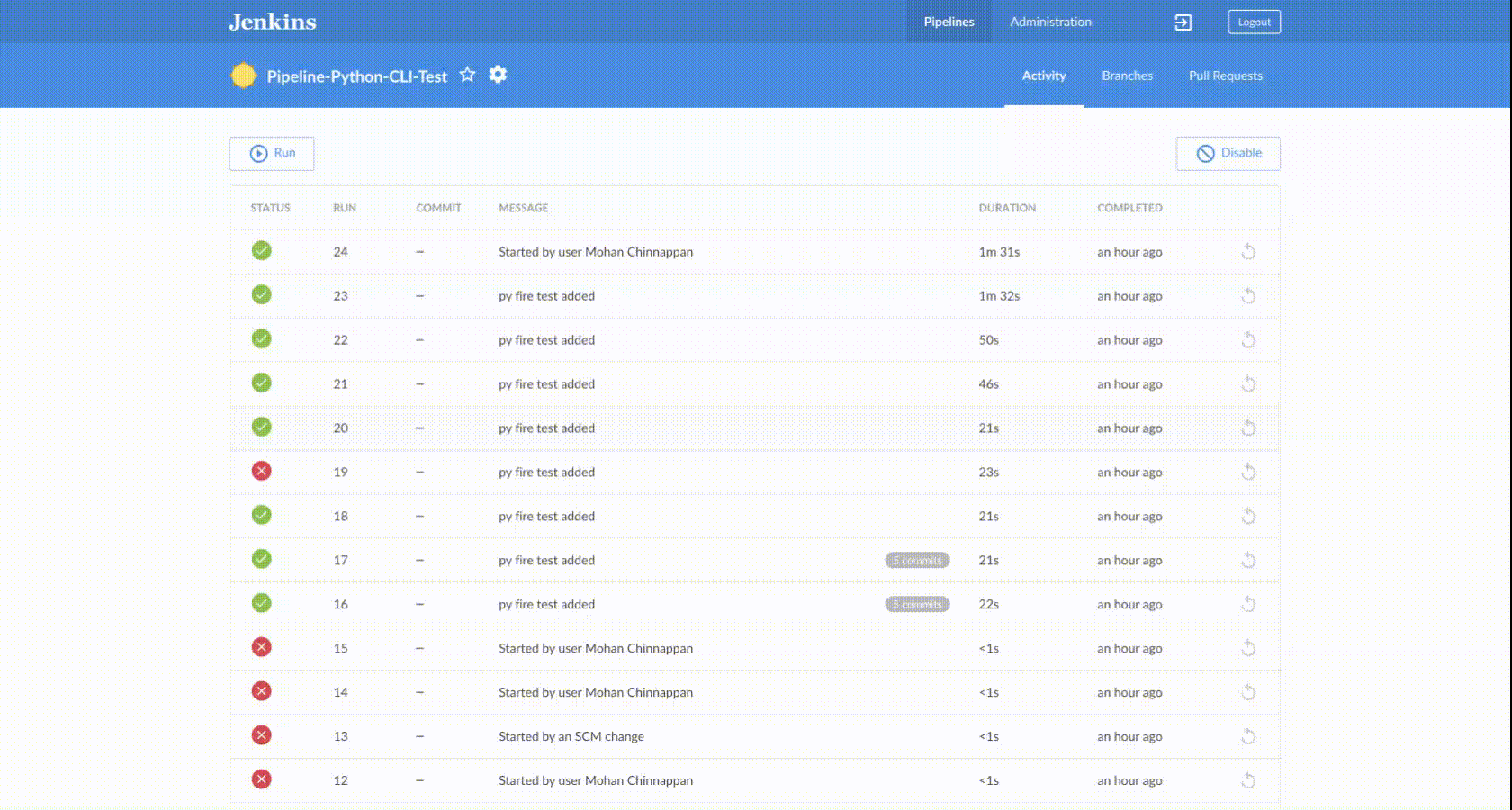The height and width of the screenshot is (810, 1512).
Task: Switch to the Pipelines tab
Action: (x=949, y=22)
